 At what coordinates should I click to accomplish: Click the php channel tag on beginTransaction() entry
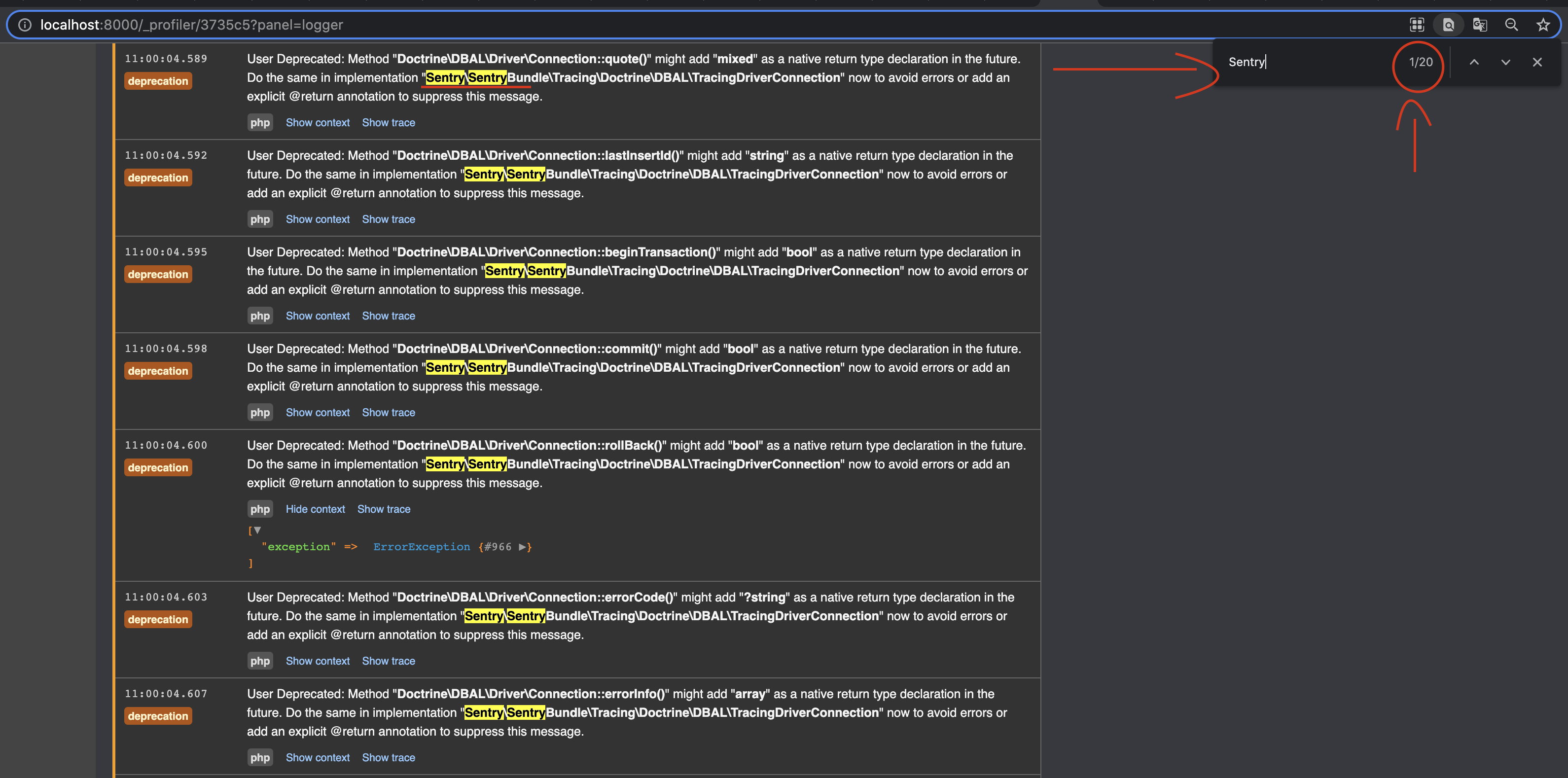(260, 316)
